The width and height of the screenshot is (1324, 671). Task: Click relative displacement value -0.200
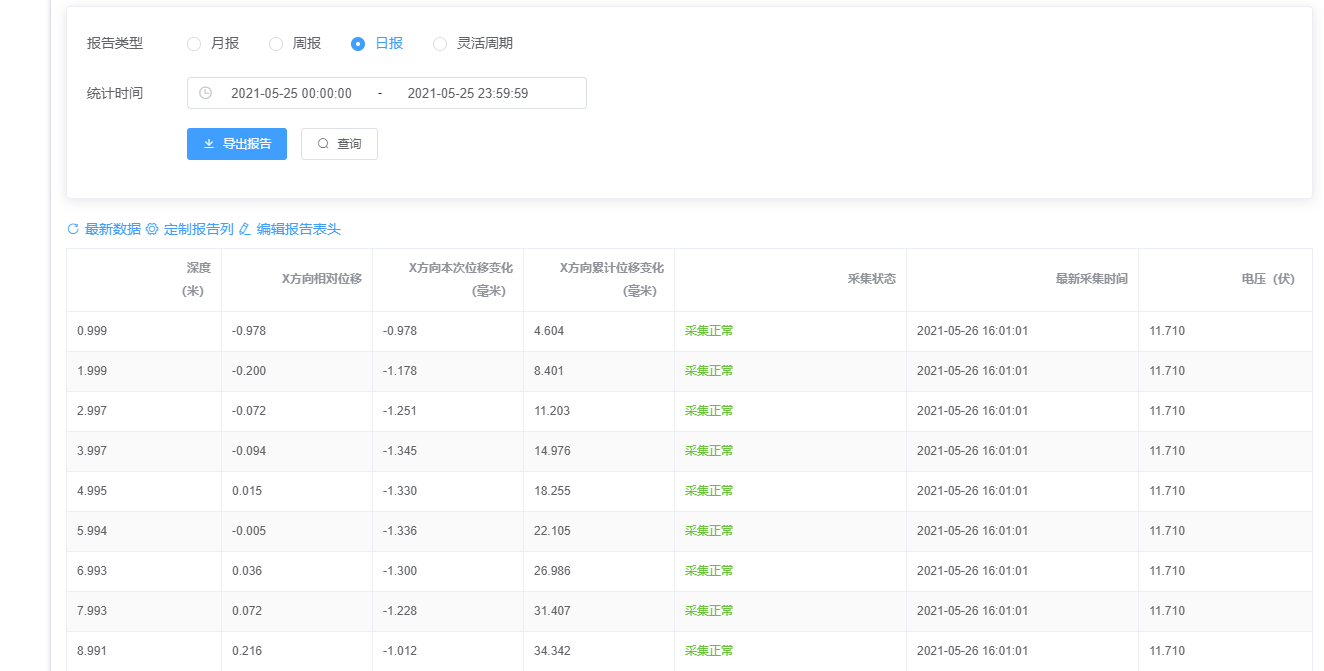pos(249,371)
